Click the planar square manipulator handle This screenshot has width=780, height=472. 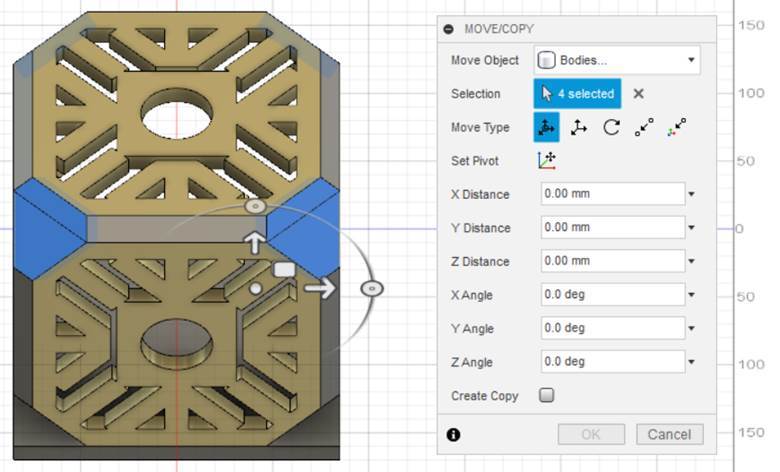point(284,270)
